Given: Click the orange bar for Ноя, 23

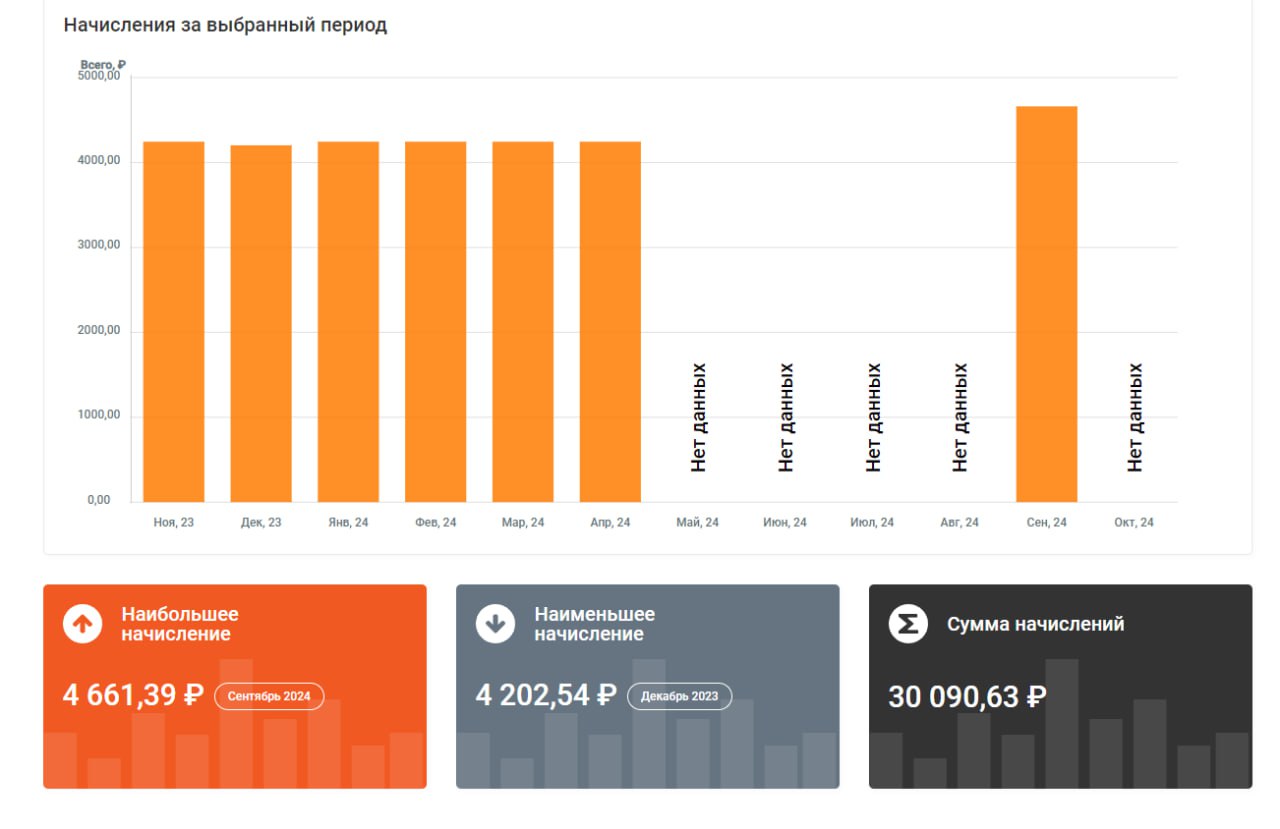Looking at the screenshot, I should [x=174, y=322].
